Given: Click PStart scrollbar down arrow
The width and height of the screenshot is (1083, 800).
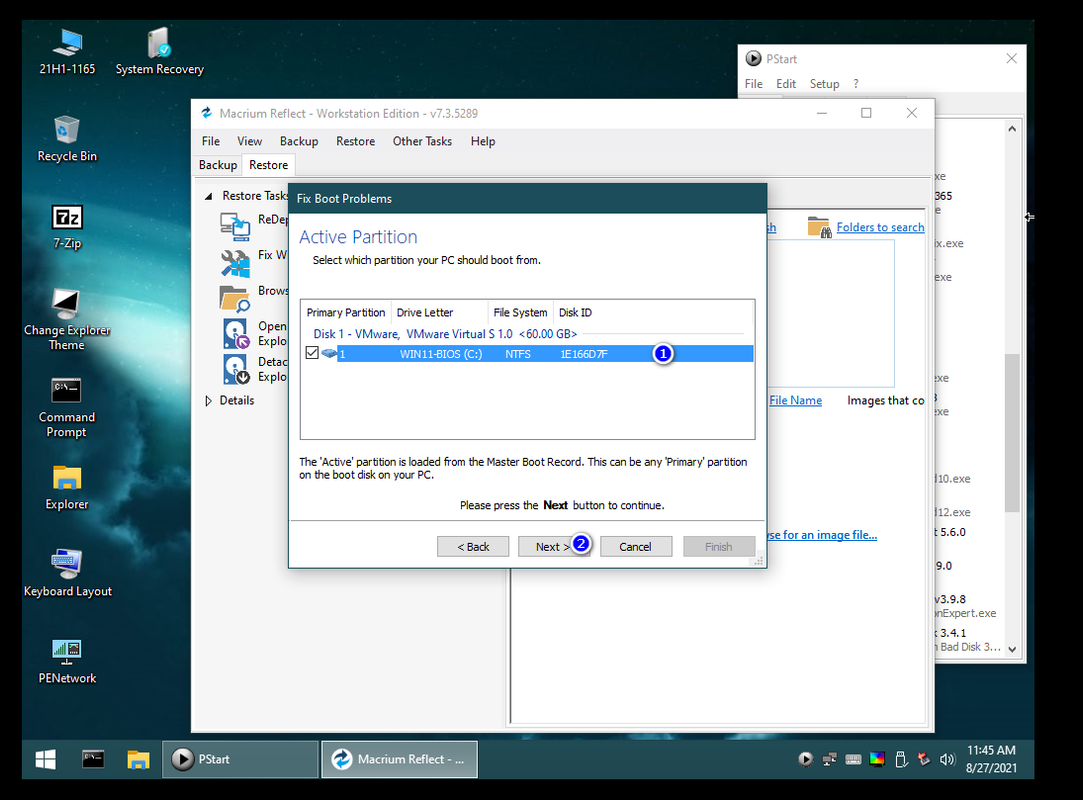Looking at the screenshot, I should pyautogui.click(x=1012, y=649).
